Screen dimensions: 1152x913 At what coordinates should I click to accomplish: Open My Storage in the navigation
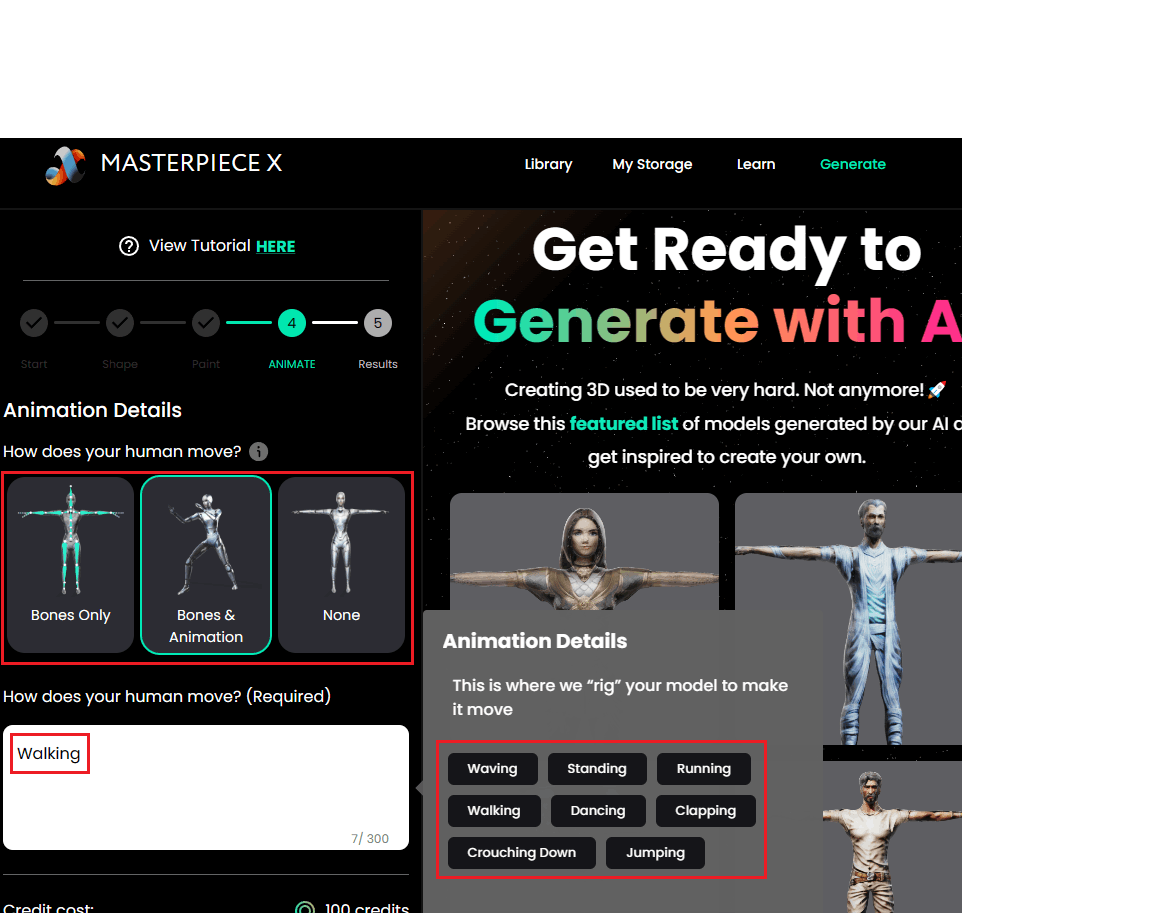652,165
